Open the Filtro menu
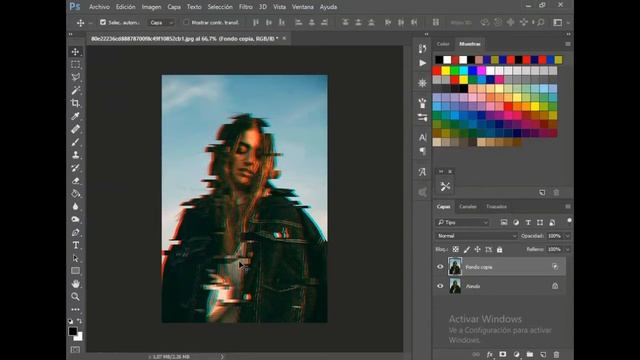 coord(245,7)
